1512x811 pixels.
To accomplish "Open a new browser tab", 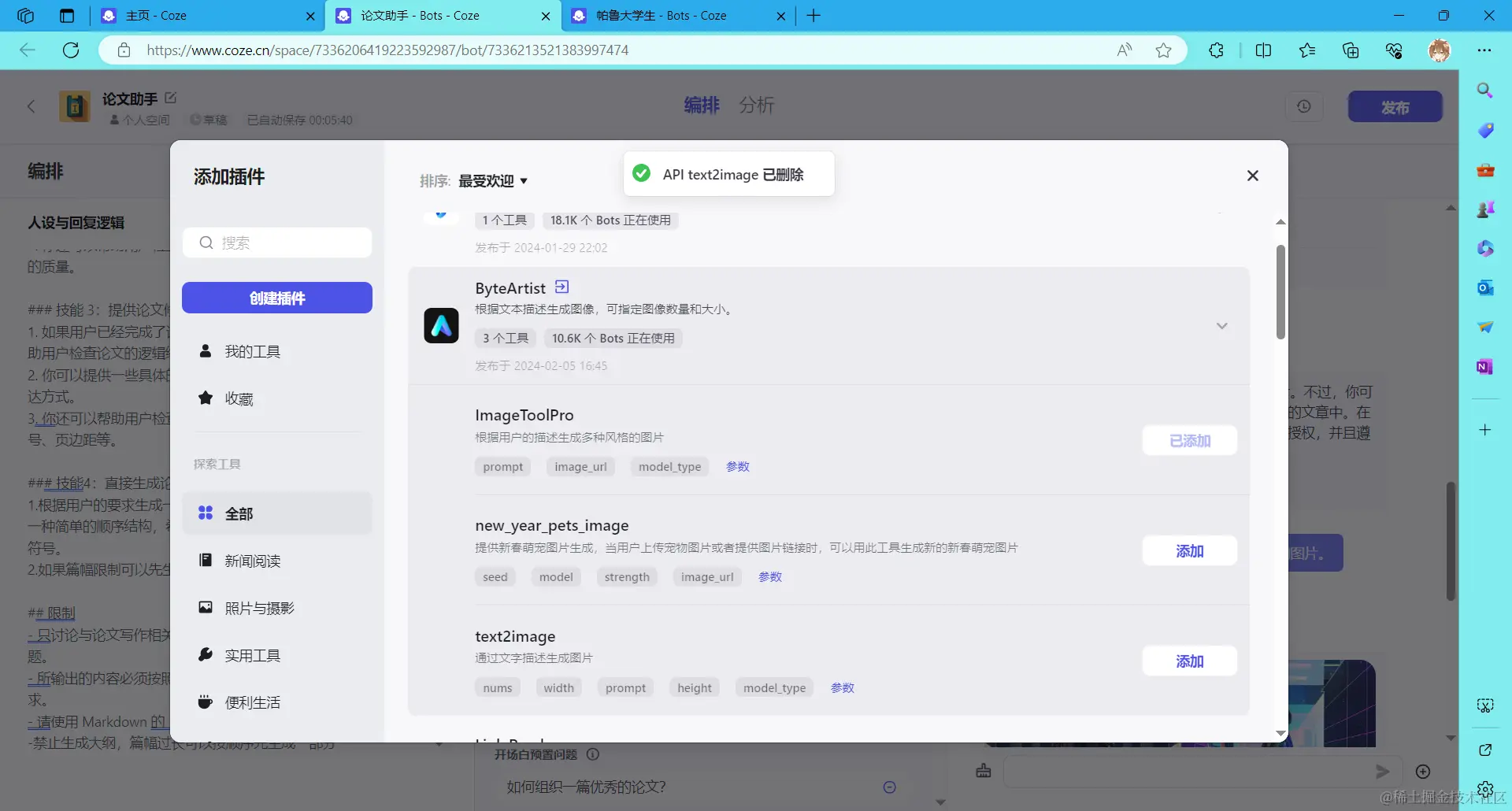I will coord(813,16).
